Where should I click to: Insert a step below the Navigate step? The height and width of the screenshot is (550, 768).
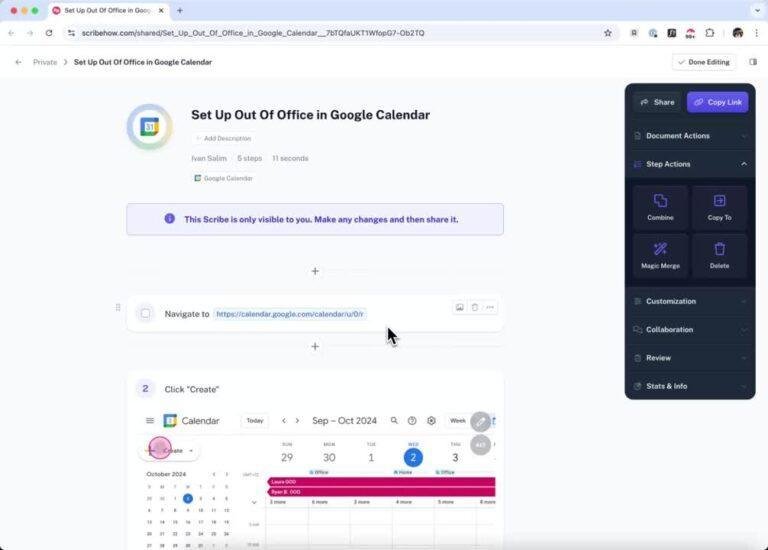coord(315,346)
